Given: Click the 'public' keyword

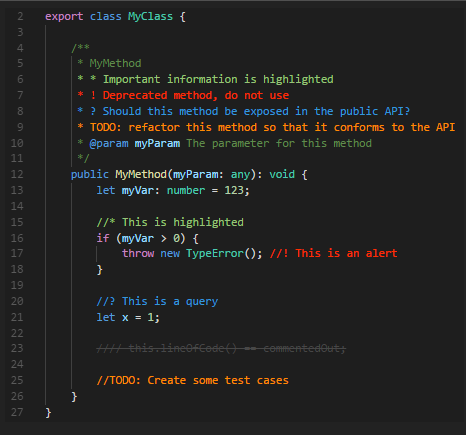Looking at the screenshot, I should click(90, 174).
